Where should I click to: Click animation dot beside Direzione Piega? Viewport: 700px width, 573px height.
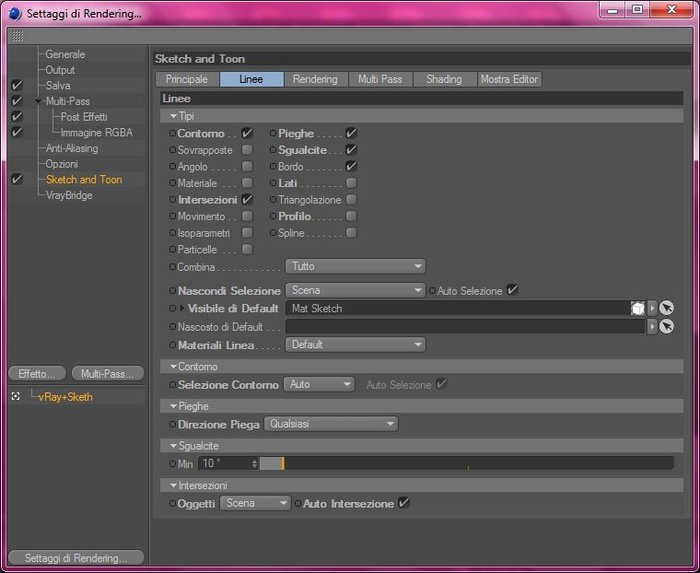(x=172, y=424)
